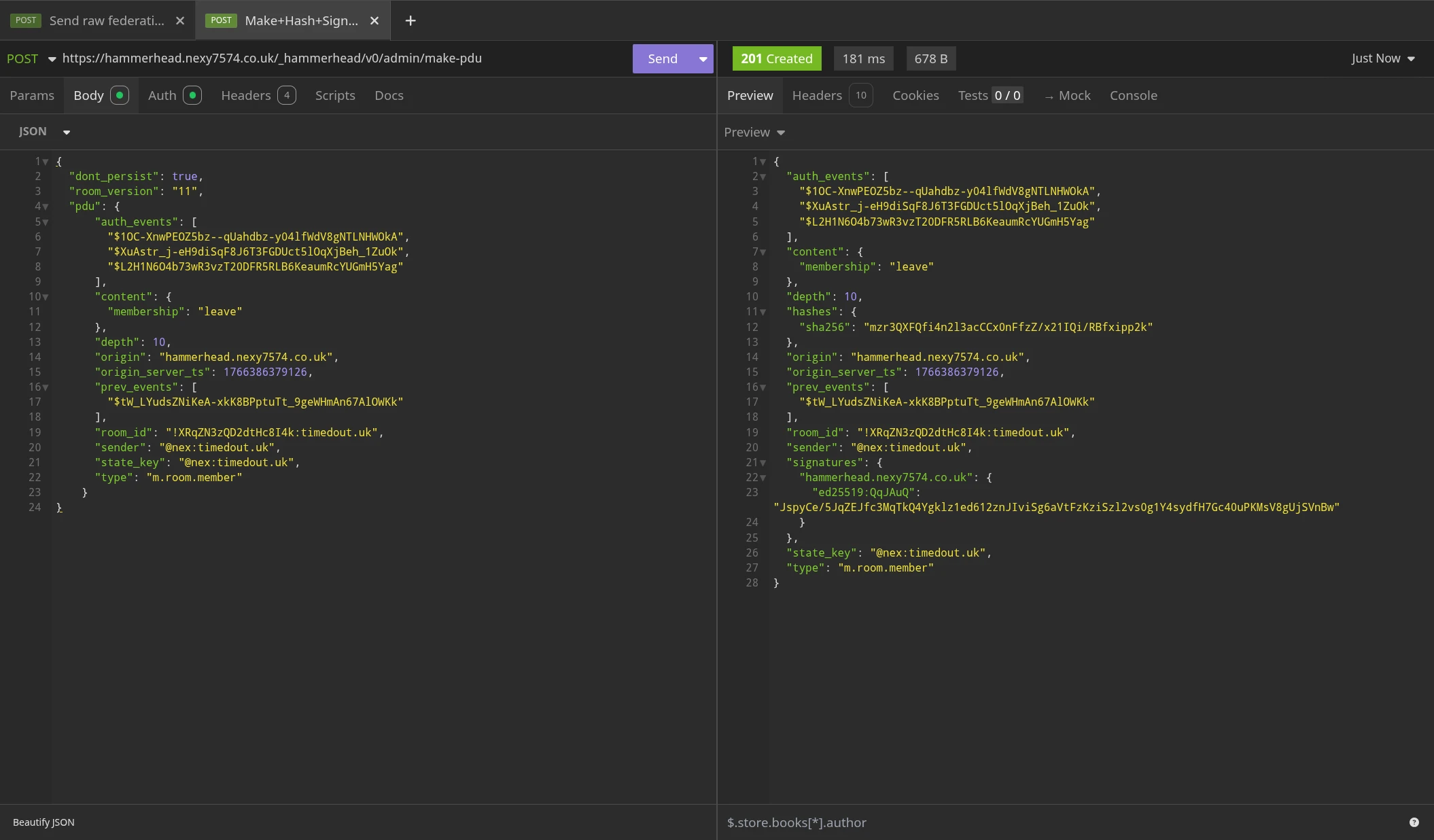This screenshot has height=840, width=1434.
Task: Open a new request tab with plus icon
Action: (x=410, y=20)
